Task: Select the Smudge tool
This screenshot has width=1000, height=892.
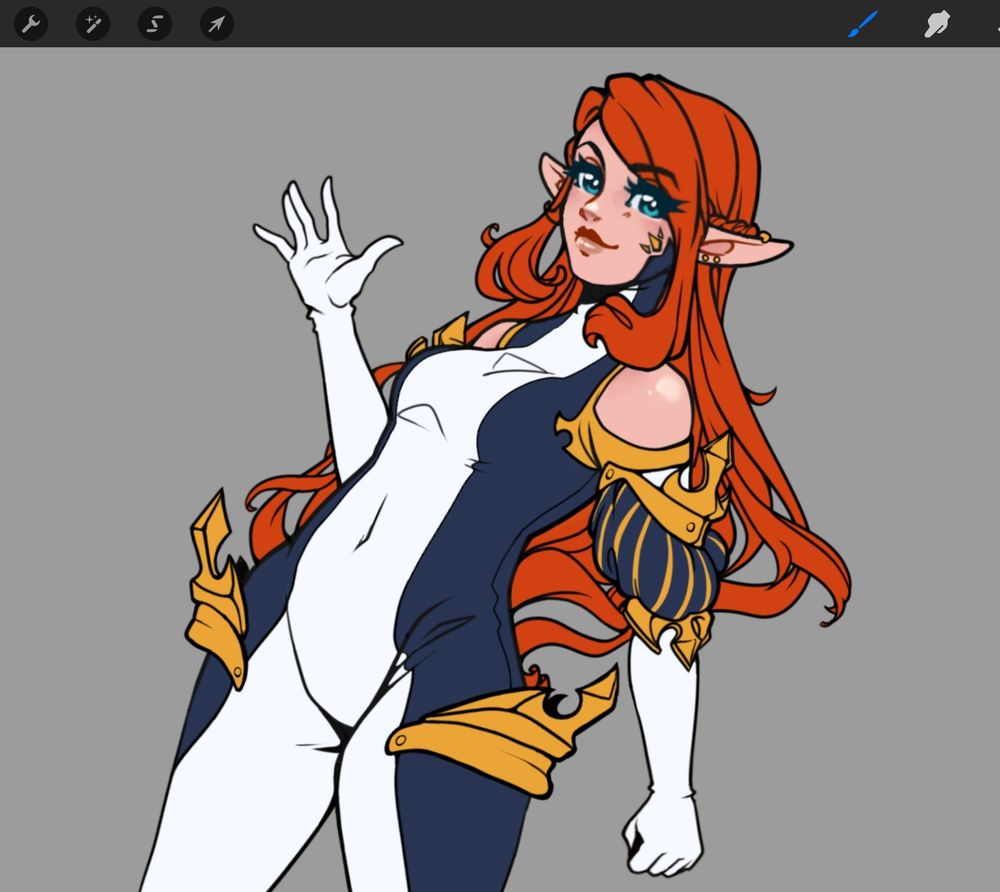Action: pos(937,24)
